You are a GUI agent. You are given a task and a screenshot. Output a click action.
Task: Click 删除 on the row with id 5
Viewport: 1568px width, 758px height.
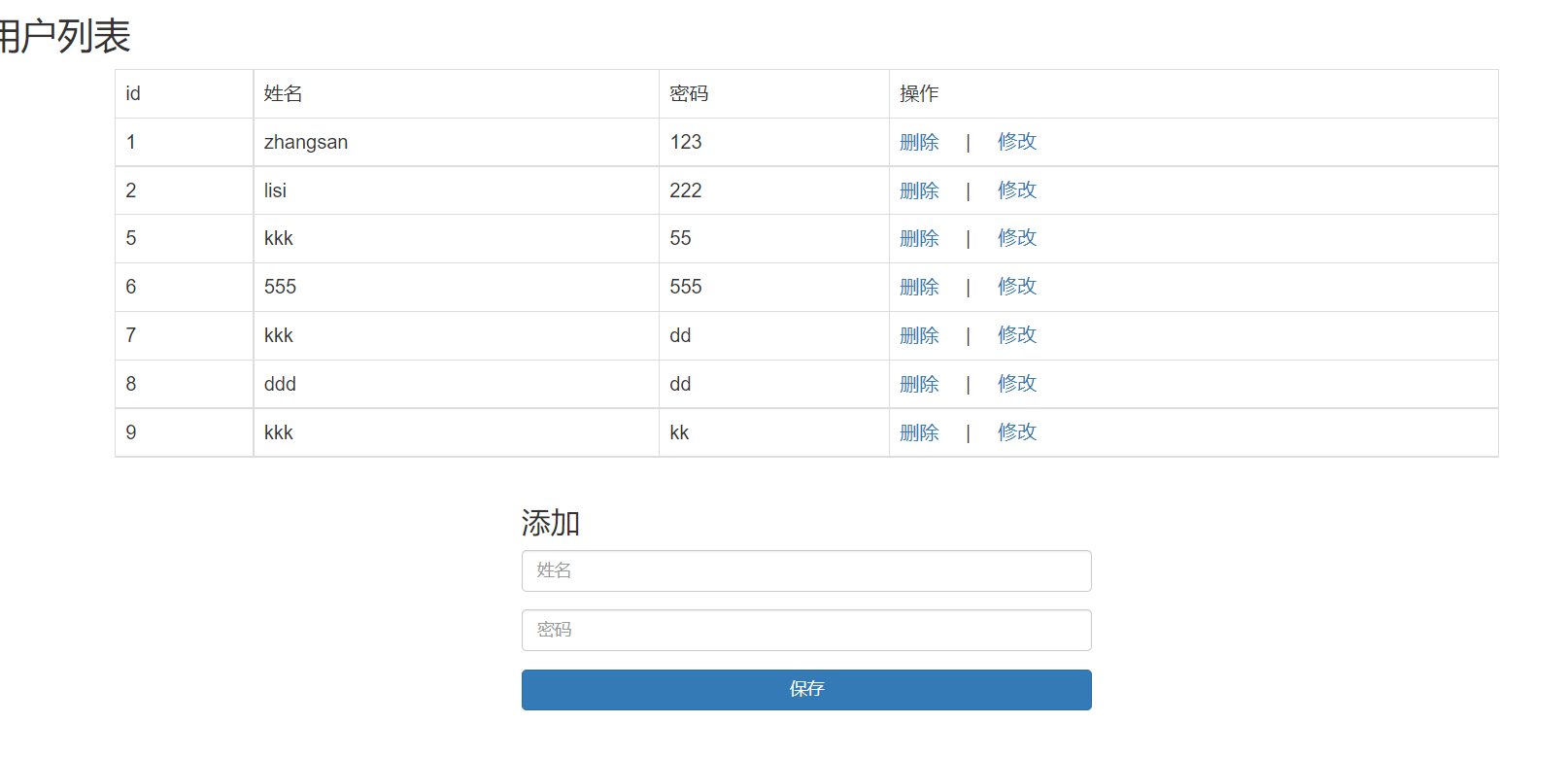point(919,238)
